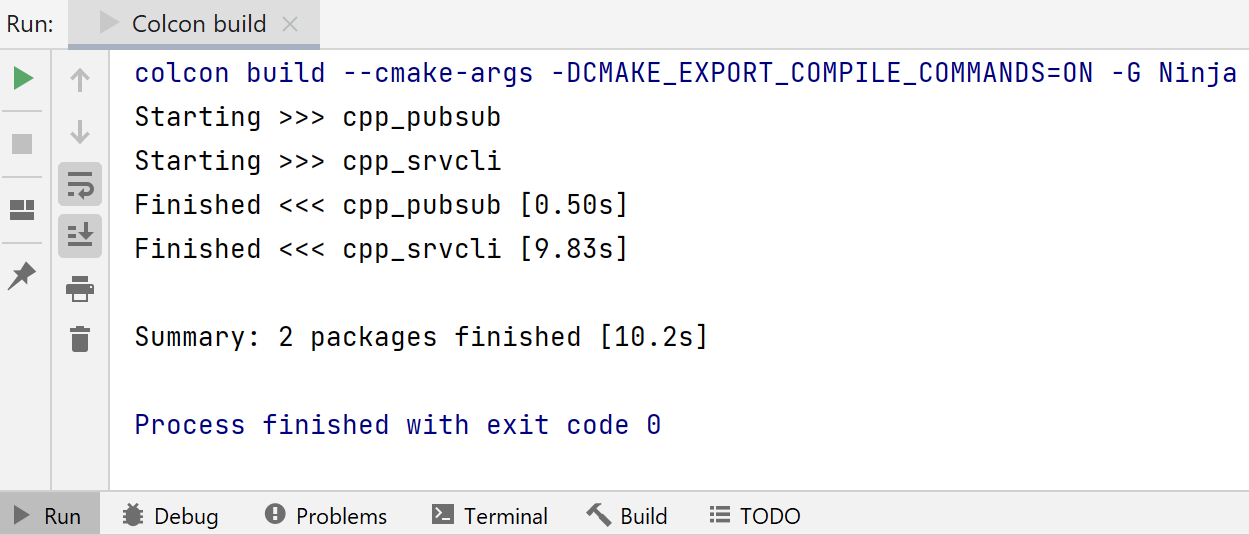The width and height of the screenshot is (1249, 535).
Task: Click the "Process finished with exit code 0" line
Action: click(398, 425)
